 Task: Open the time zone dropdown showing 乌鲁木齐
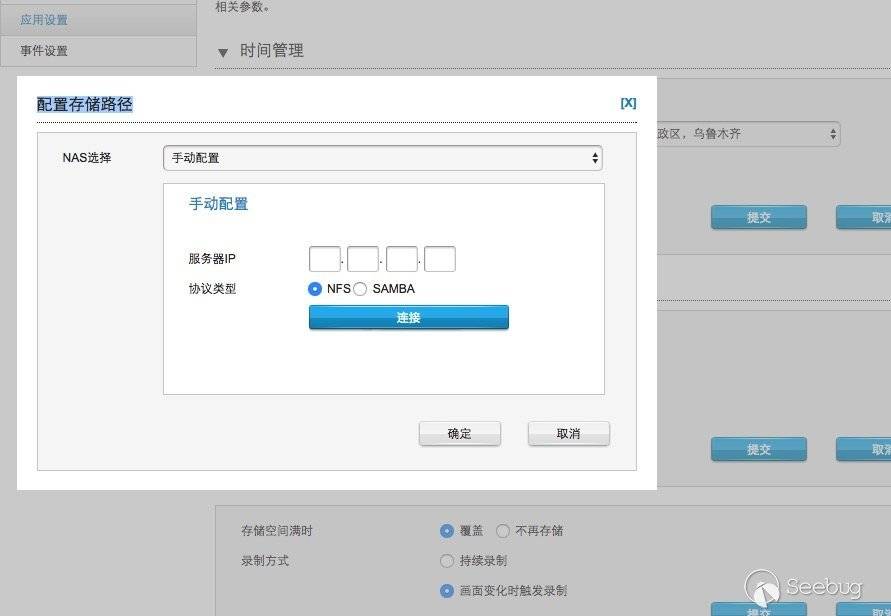click(748, 134)
